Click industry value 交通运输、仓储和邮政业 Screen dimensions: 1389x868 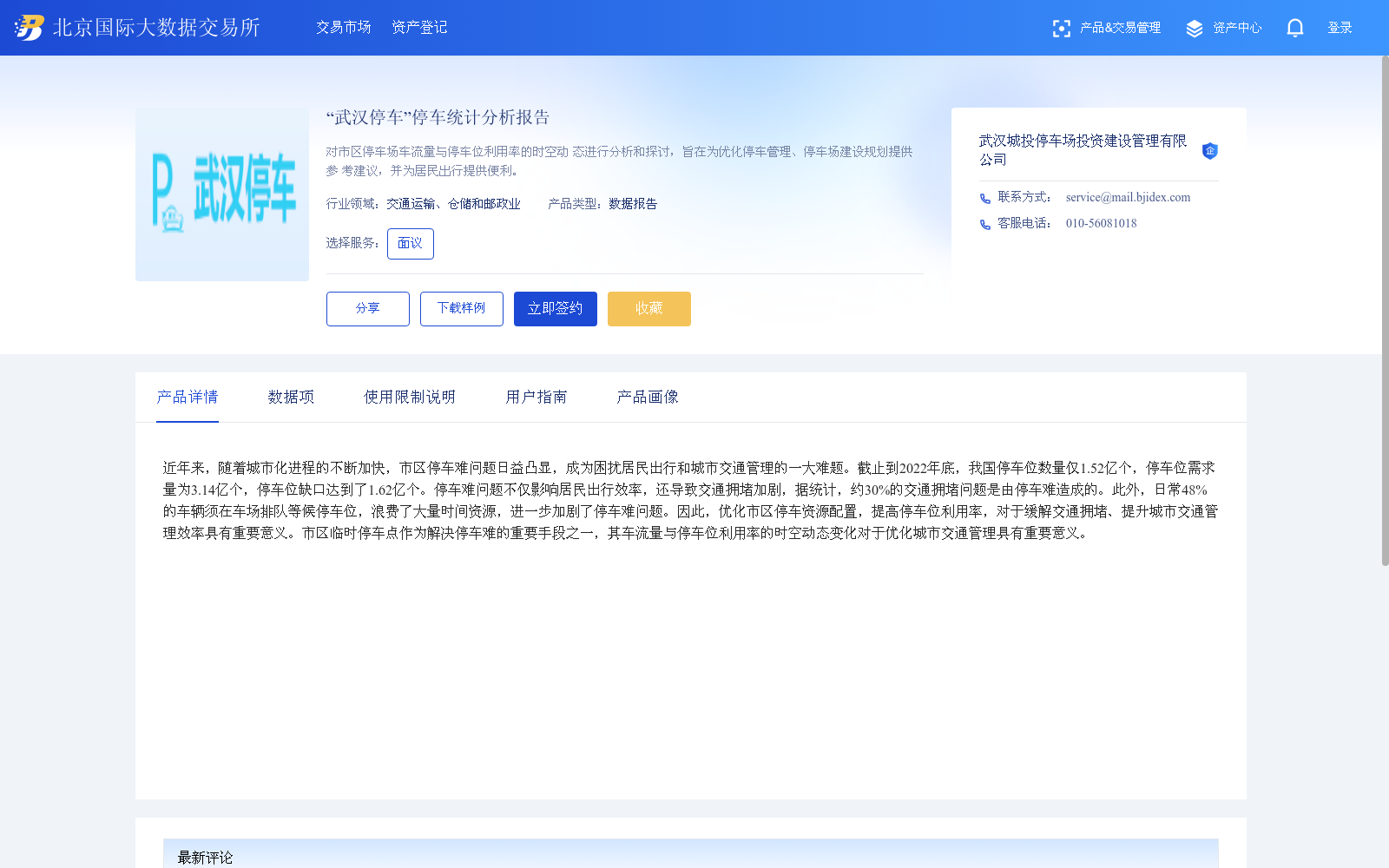point(453,204)
